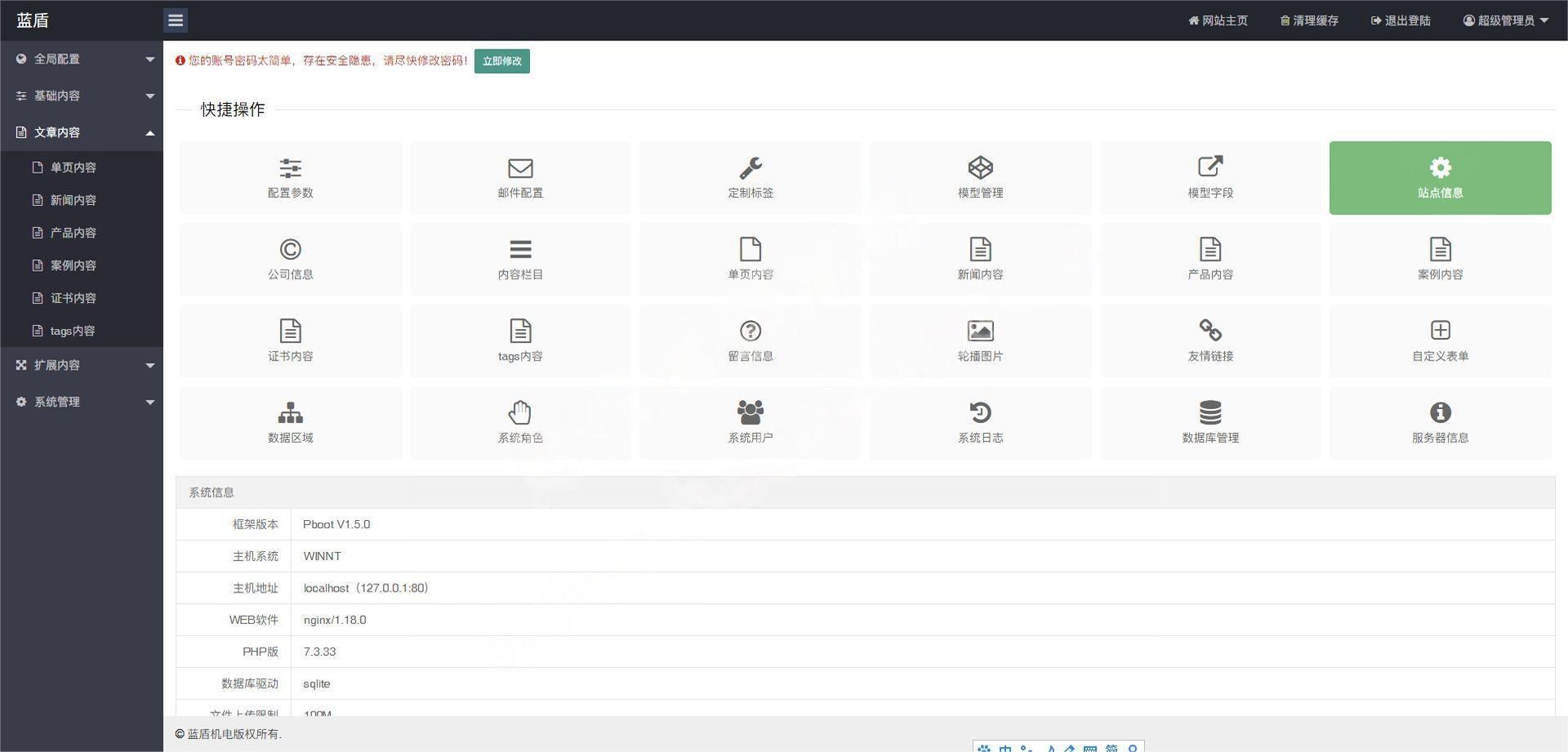Click 清理缓存 in top bar
1568x752 pixels.
click(1309, 20)
